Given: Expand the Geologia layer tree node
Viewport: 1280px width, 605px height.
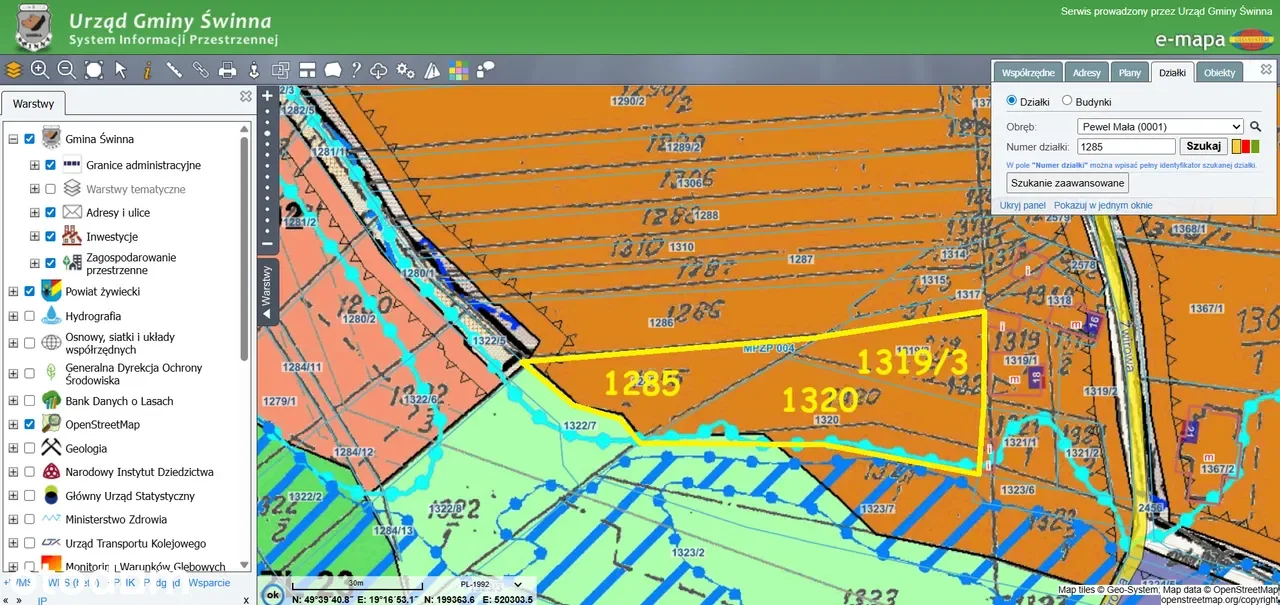Looking at the screenshot, I should (x=13, y=449).
